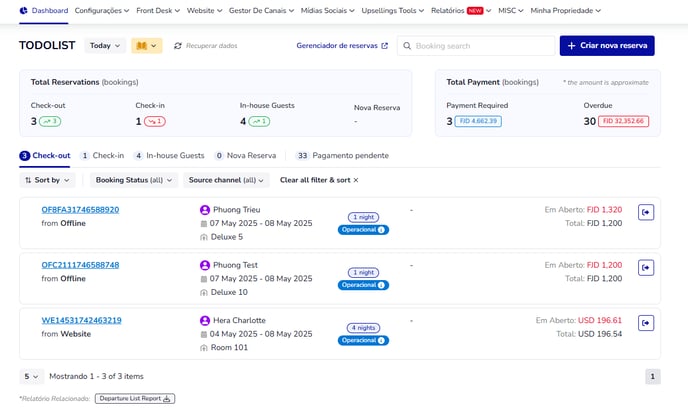Click the X icon on Clear all filter & sort
The height and width of the screenshot is (419, 688).
coord(356,180)
